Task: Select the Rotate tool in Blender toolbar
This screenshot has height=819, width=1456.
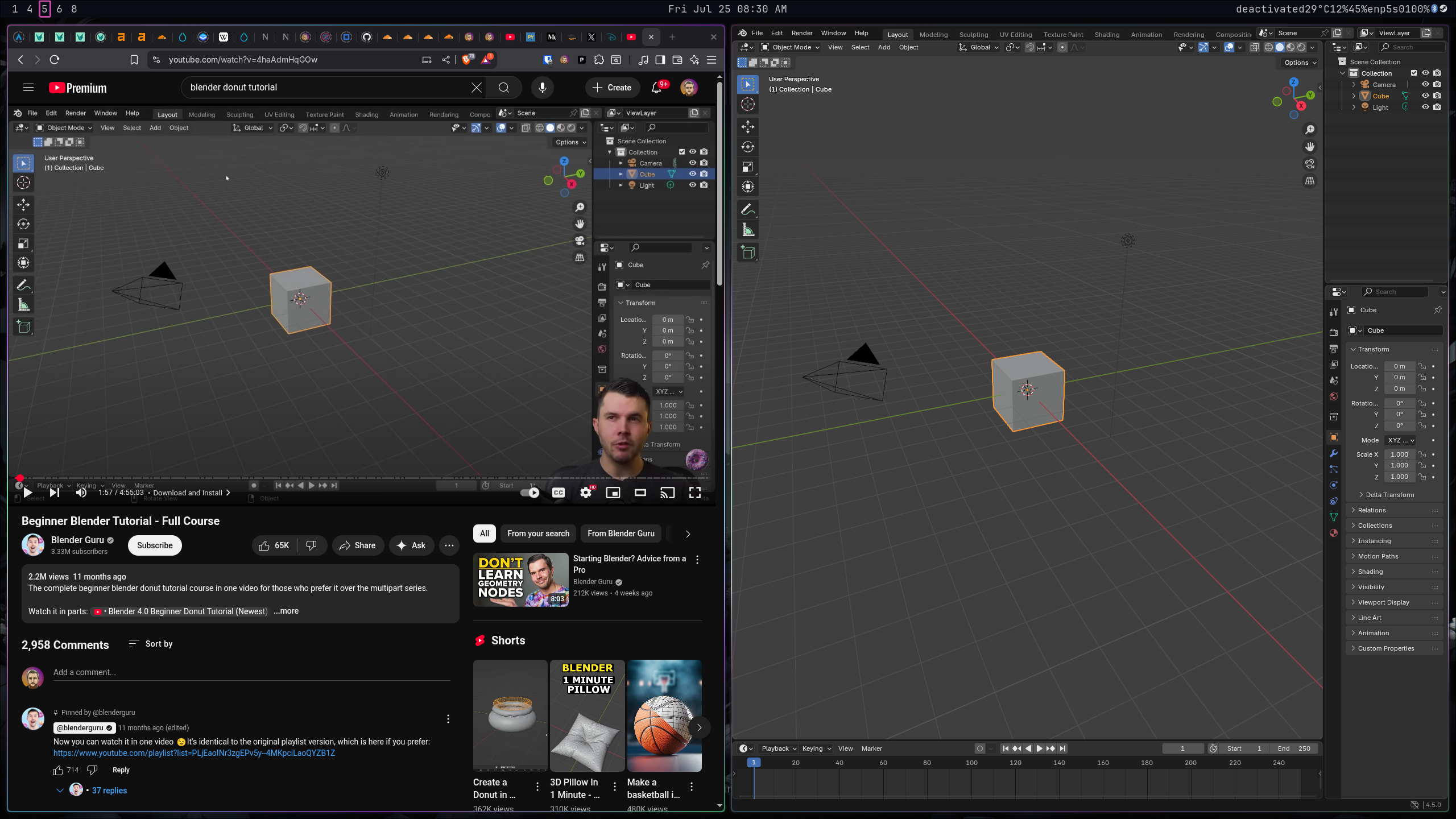Action: tap(748, 147)
